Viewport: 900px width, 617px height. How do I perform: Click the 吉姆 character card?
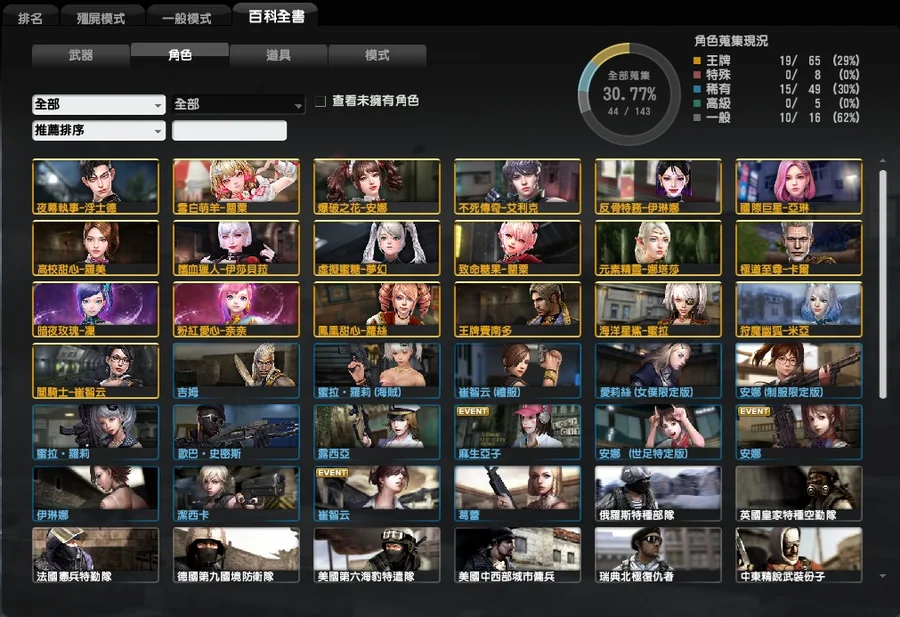[236, 371]
